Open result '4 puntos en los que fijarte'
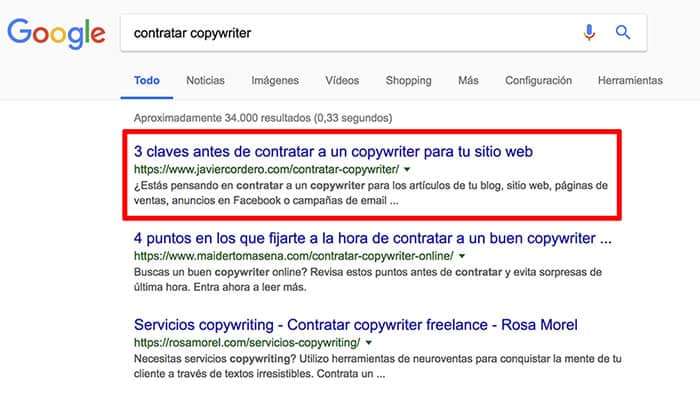The width and height of the screenshot is (700, 400). coord(372,238)
